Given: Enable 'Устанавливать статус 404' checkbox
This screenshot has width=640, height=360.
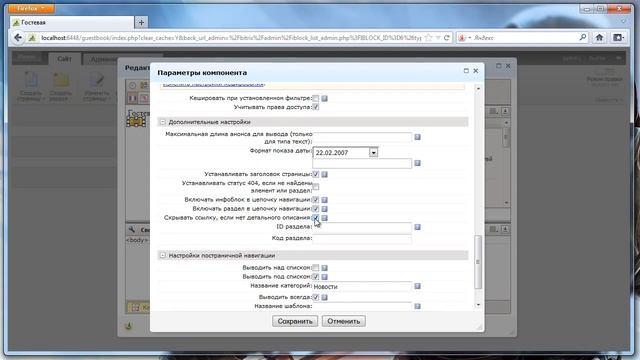Looking at the screenshot, I should tap(316, 187).
